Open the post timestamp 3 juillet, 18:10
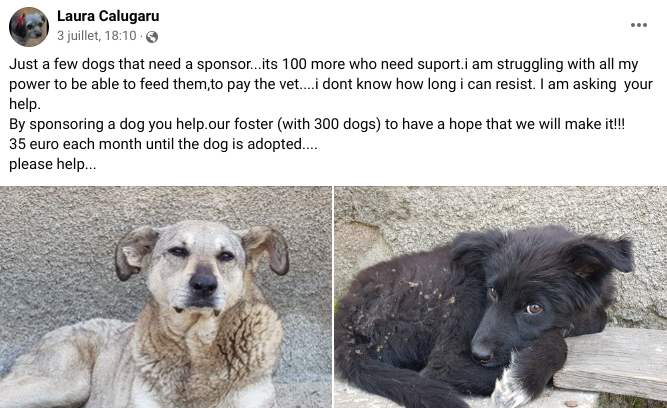Image resolution: width=667 pixels, height=408 pixels. tap(97, 36)
